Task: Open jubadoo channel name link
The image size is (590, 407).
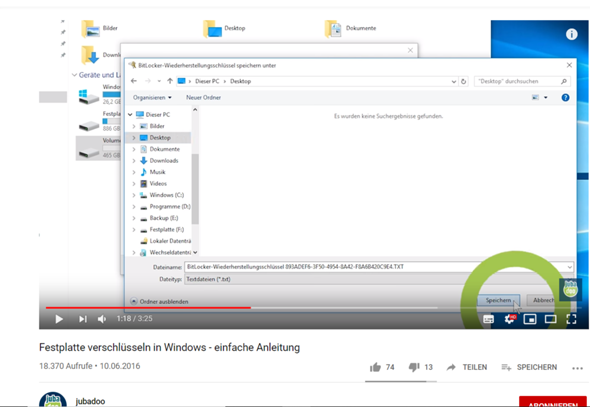Action: [90, 401]
